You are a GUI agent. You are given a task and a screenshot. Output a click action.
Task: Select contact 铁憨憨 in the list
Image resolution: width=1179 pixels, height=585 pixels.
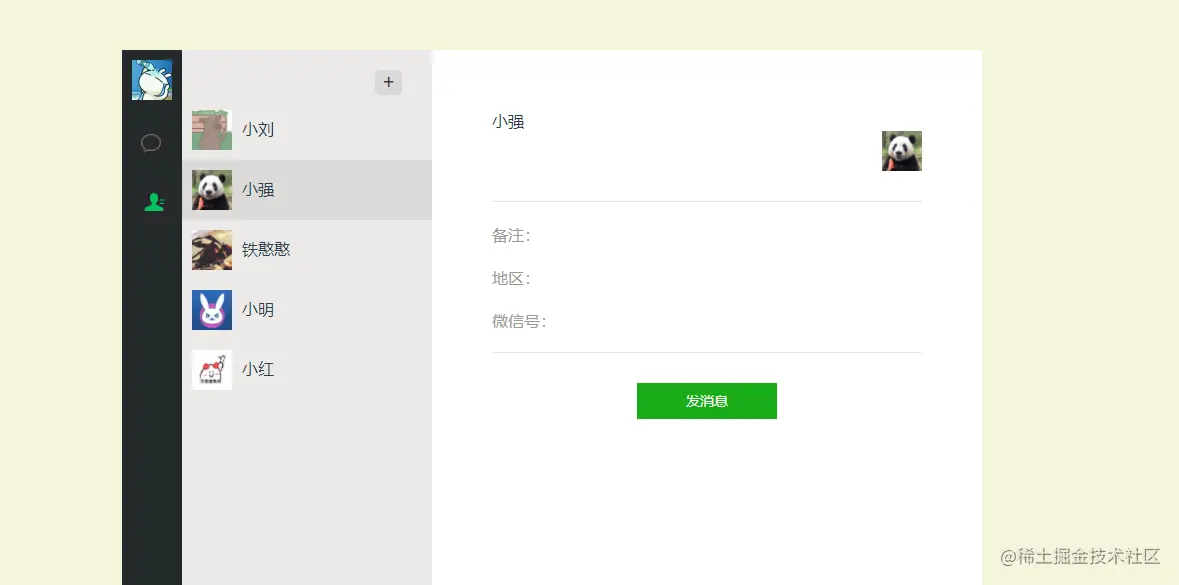307,250
